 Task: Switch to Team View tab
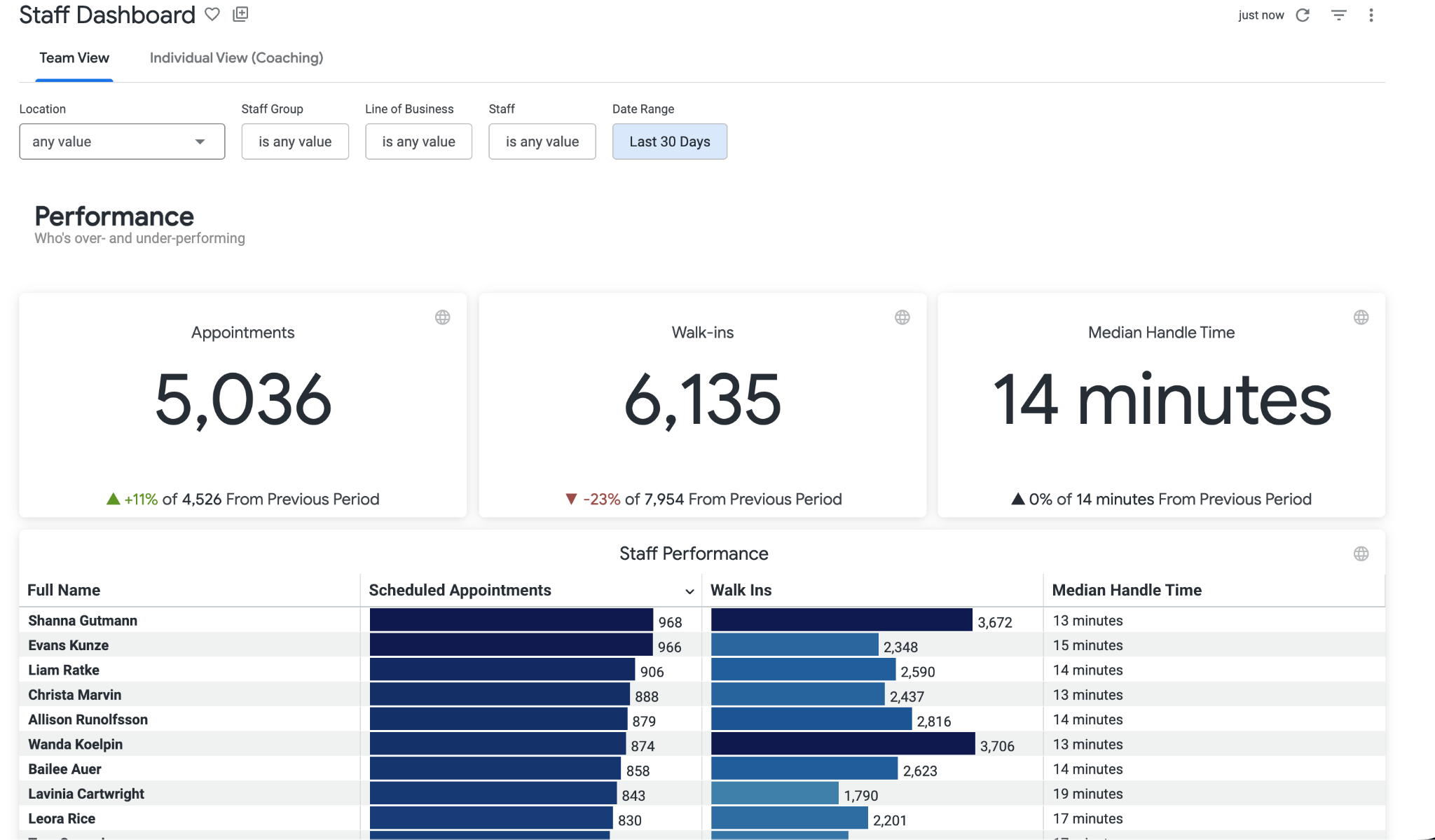(74, 58)
